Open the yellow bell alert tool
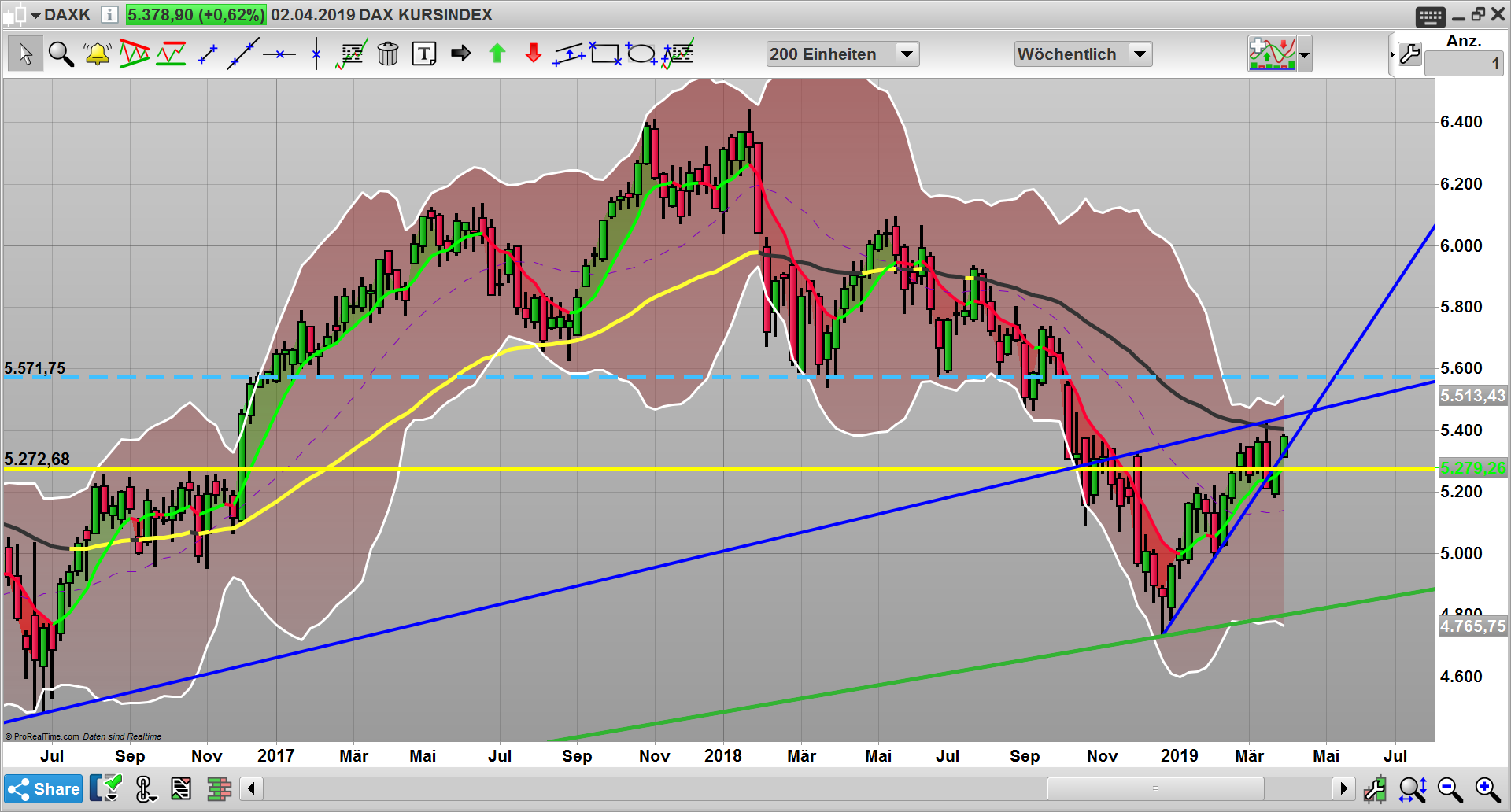This screenshot has height=812, width=1511. tap(98, 54)
